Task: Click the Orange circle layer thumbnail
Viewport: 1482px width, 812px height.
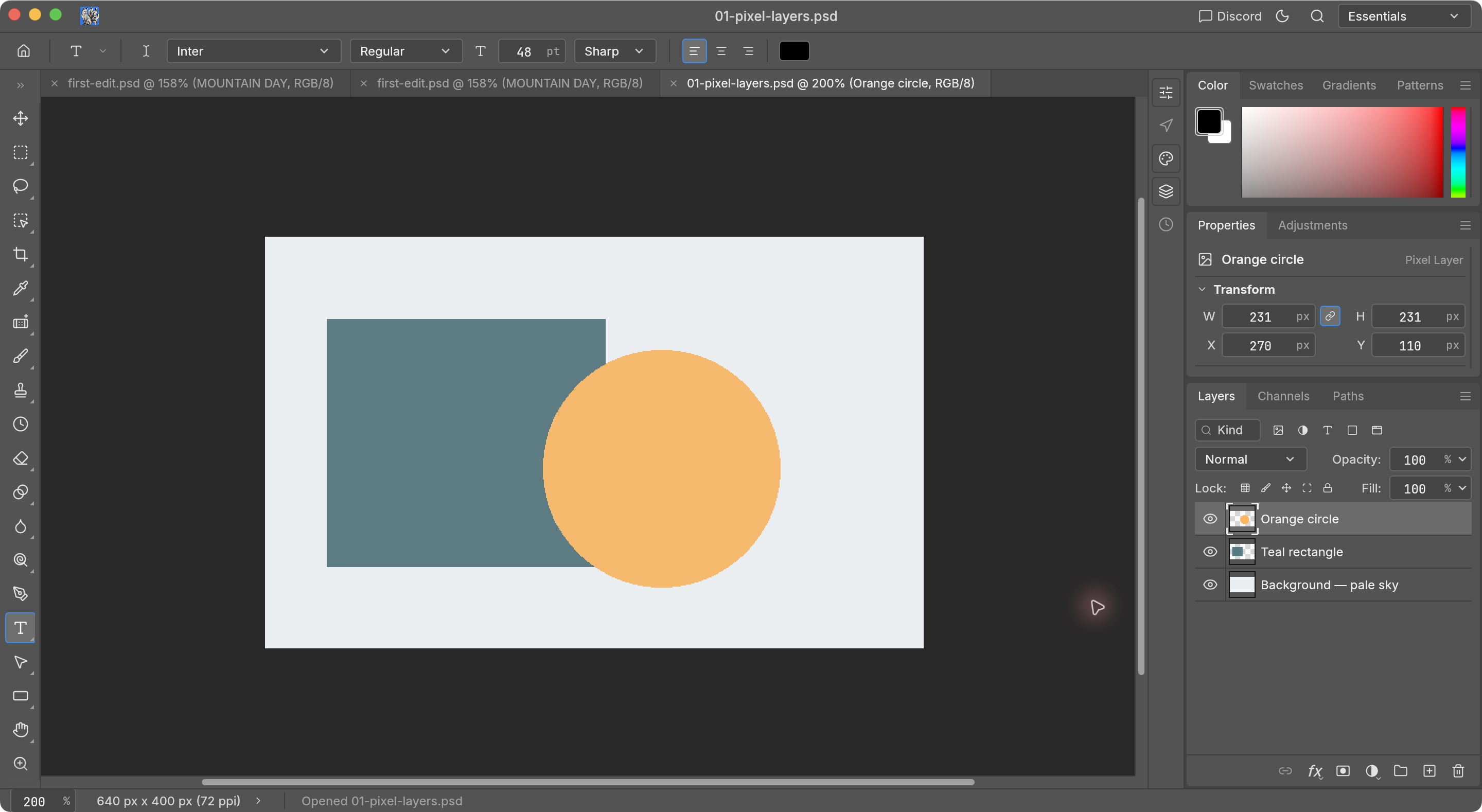Action: 1242,519
